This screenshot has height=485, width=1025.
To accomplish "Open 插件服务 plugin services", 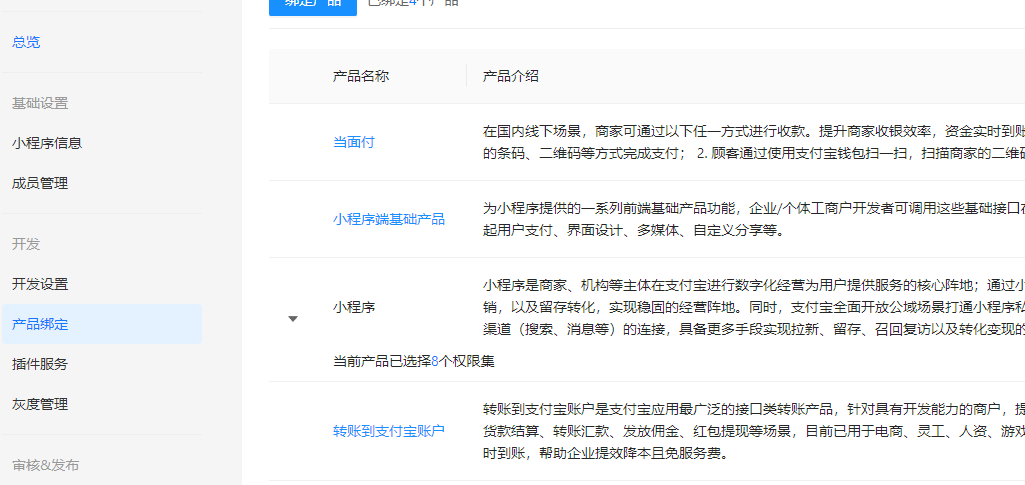I will point(40,364).
